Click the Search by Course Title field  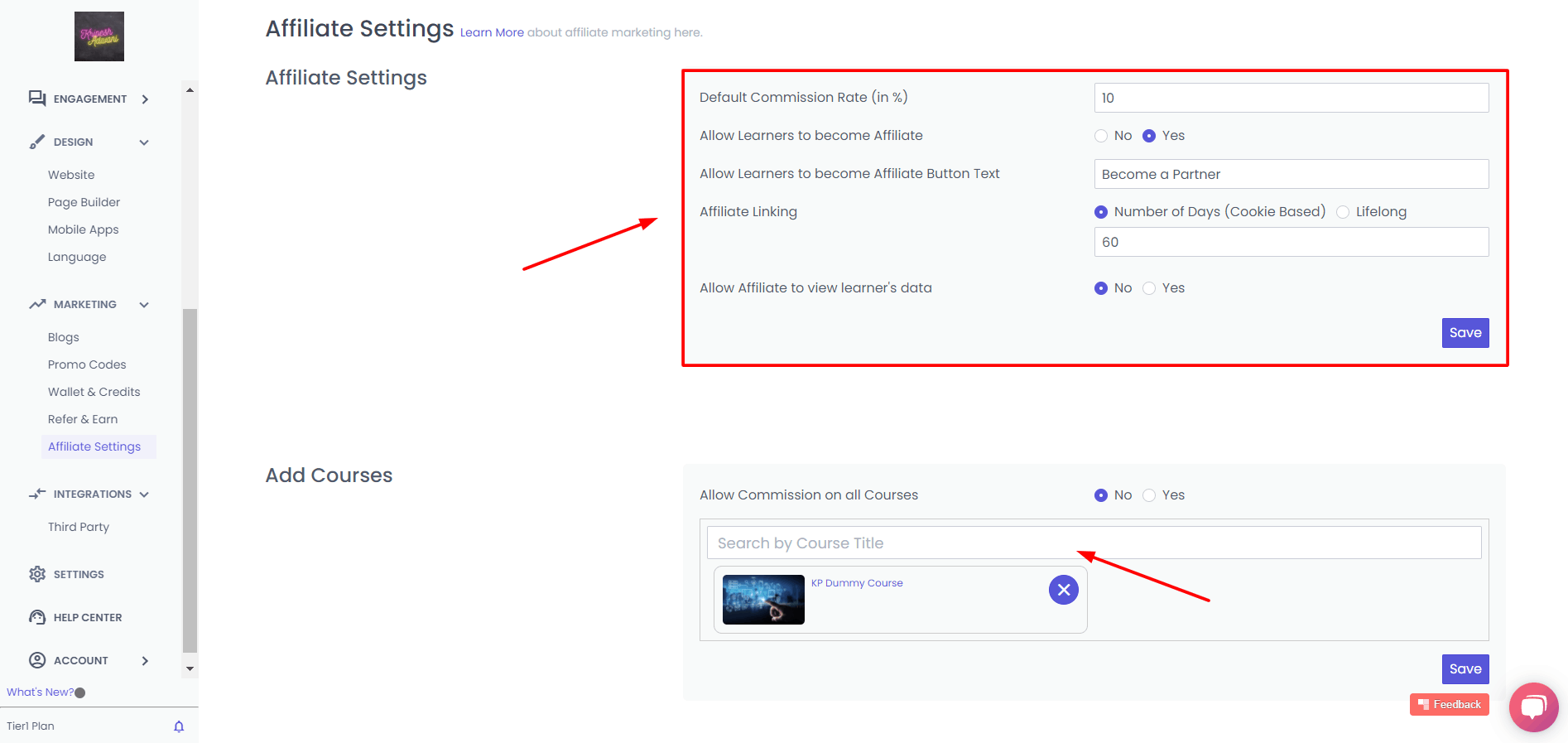tap(1094, 543)
